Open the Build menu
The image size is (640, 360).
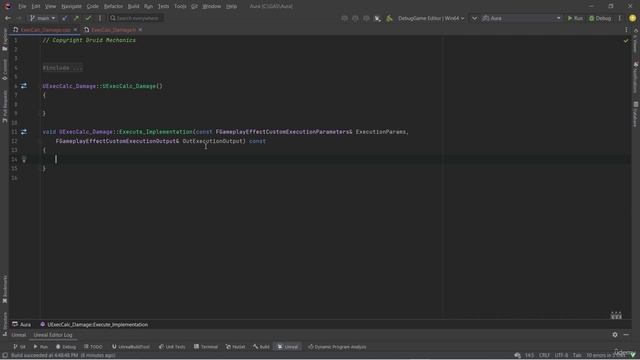click(133, 6)
